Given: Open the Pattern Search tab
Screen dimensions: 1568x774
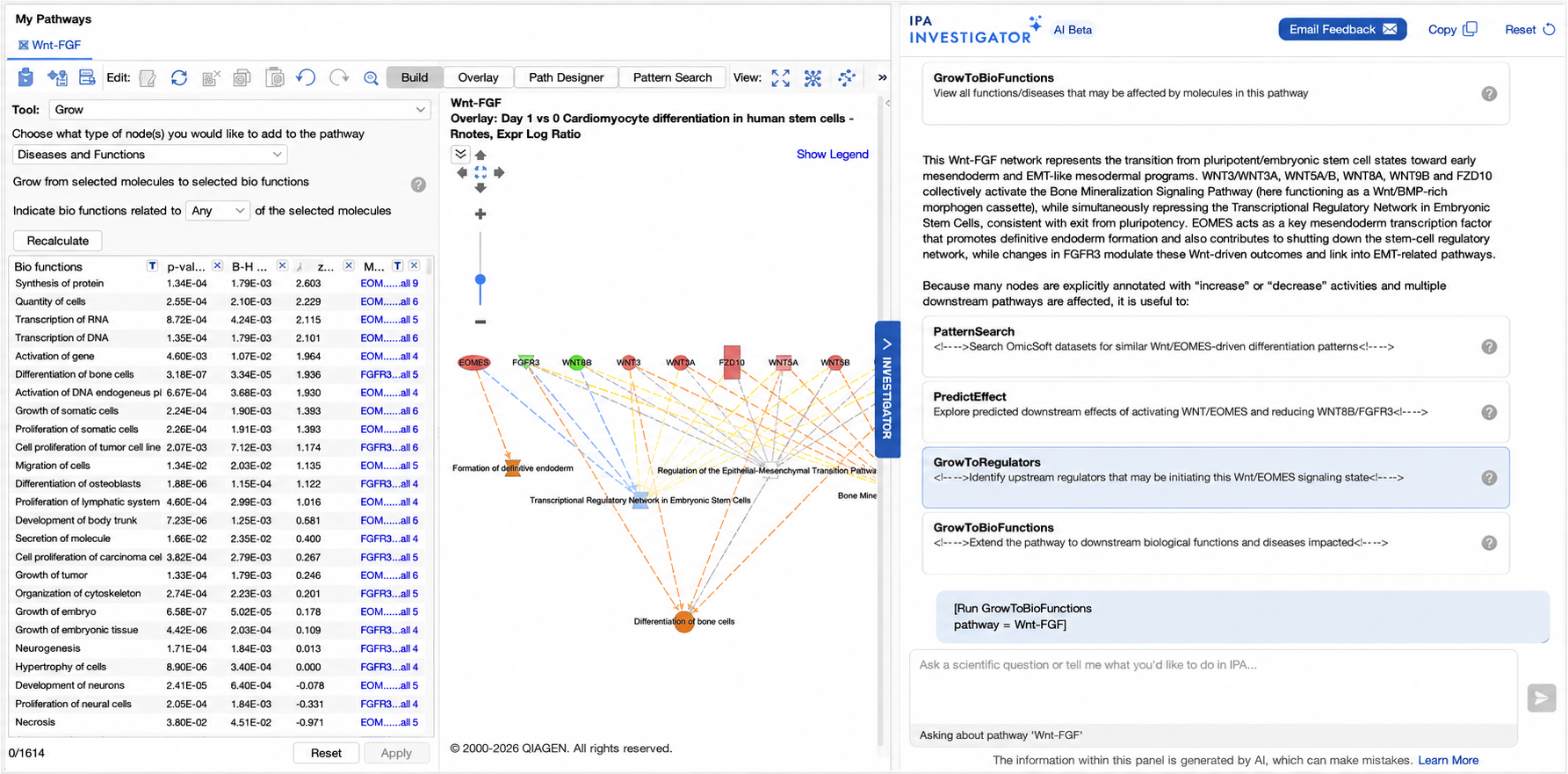Looking at the screenshot, I should click(x=672, y=77).
